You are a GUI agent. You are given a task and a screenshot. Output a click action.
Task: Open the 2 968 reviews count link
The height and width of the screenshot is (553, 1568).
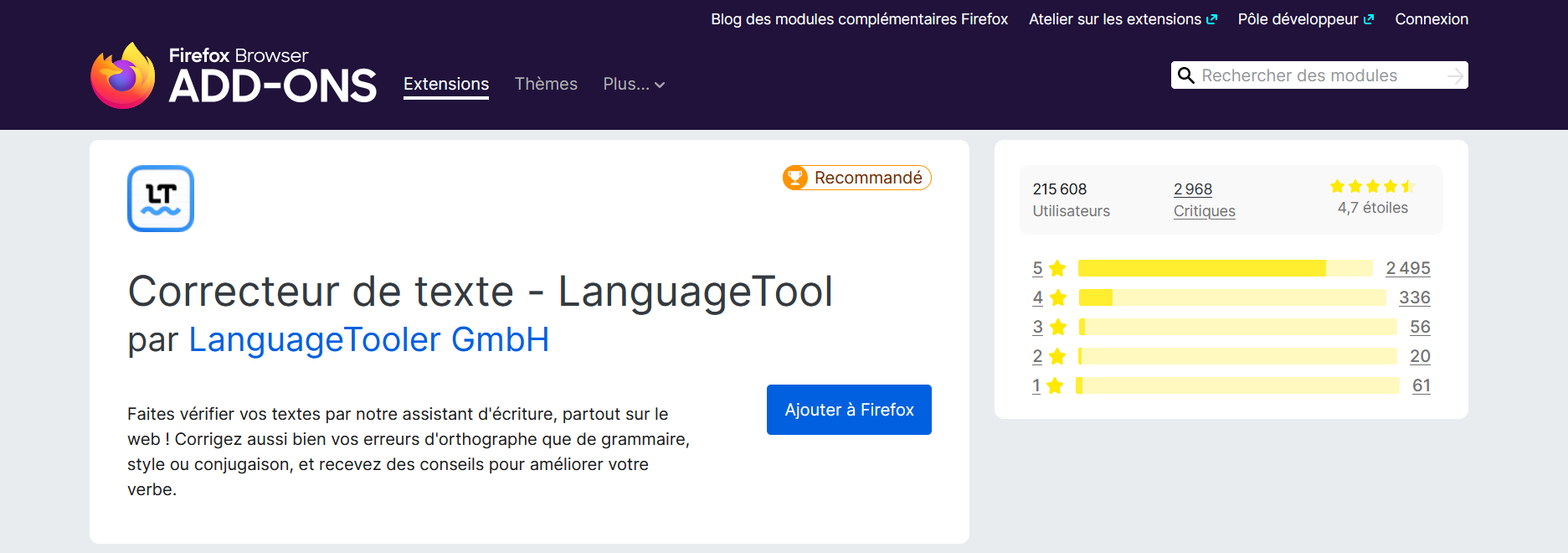pos(1193,189)
